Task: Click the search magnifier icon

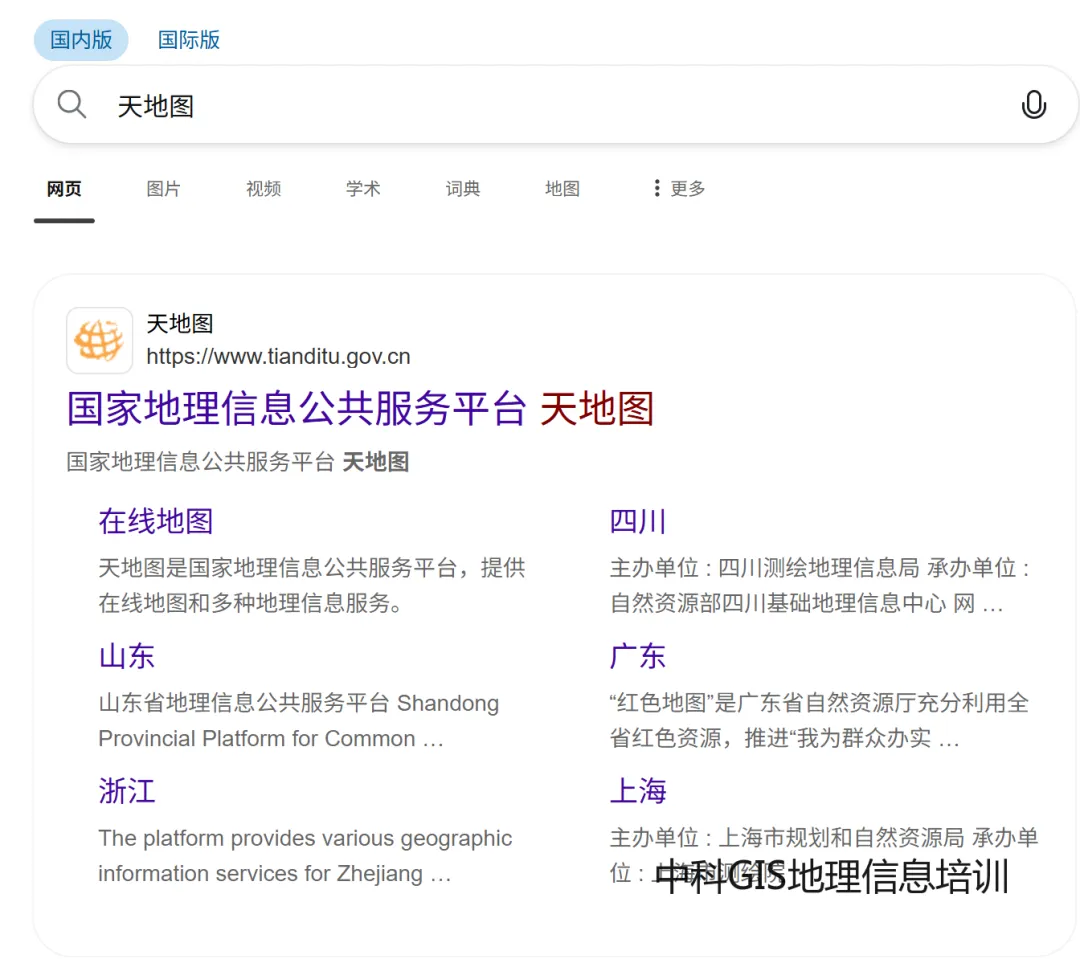Action: pos(72,105)
